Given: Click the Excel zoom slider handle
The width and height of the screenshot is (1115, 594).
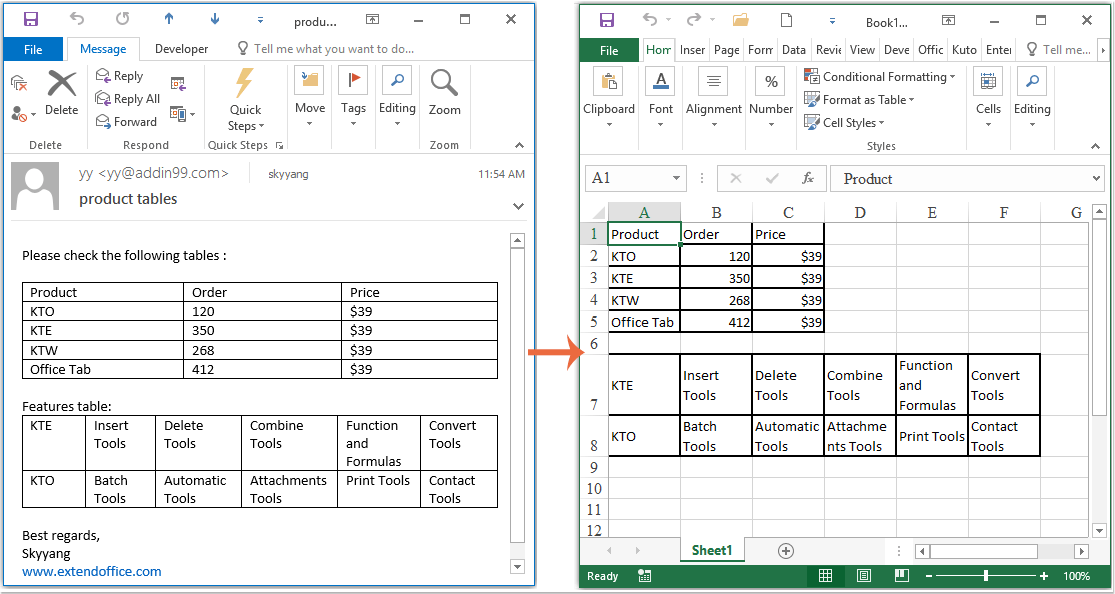Looking at the screenshot, I should click(x=986, y=576).
